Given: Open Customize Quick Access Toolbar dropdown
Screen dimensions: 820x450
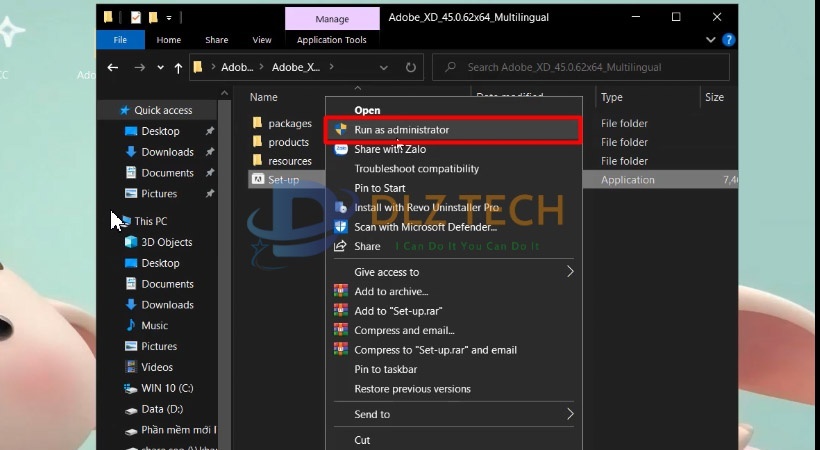Looking at the screenshot, I should pyautogui.click(x=169, y=18).
